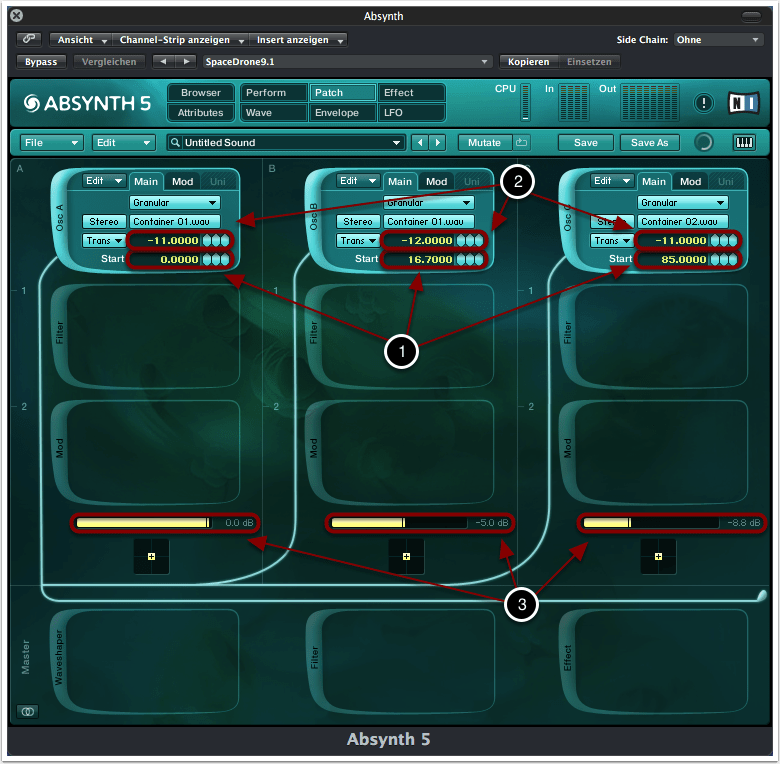Click the exclamation alert icon
The width and height of the screenshot is (780, 764).
click(704, 102)
